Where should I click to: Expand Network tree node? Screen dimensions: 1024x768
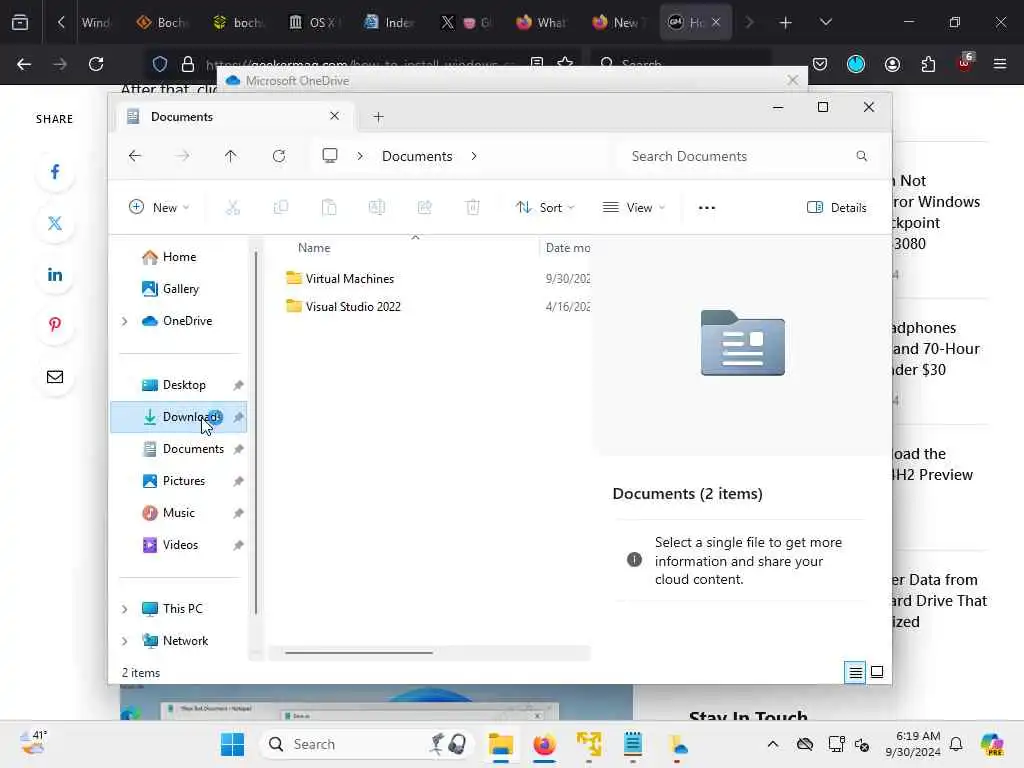(x=125, y=641)
